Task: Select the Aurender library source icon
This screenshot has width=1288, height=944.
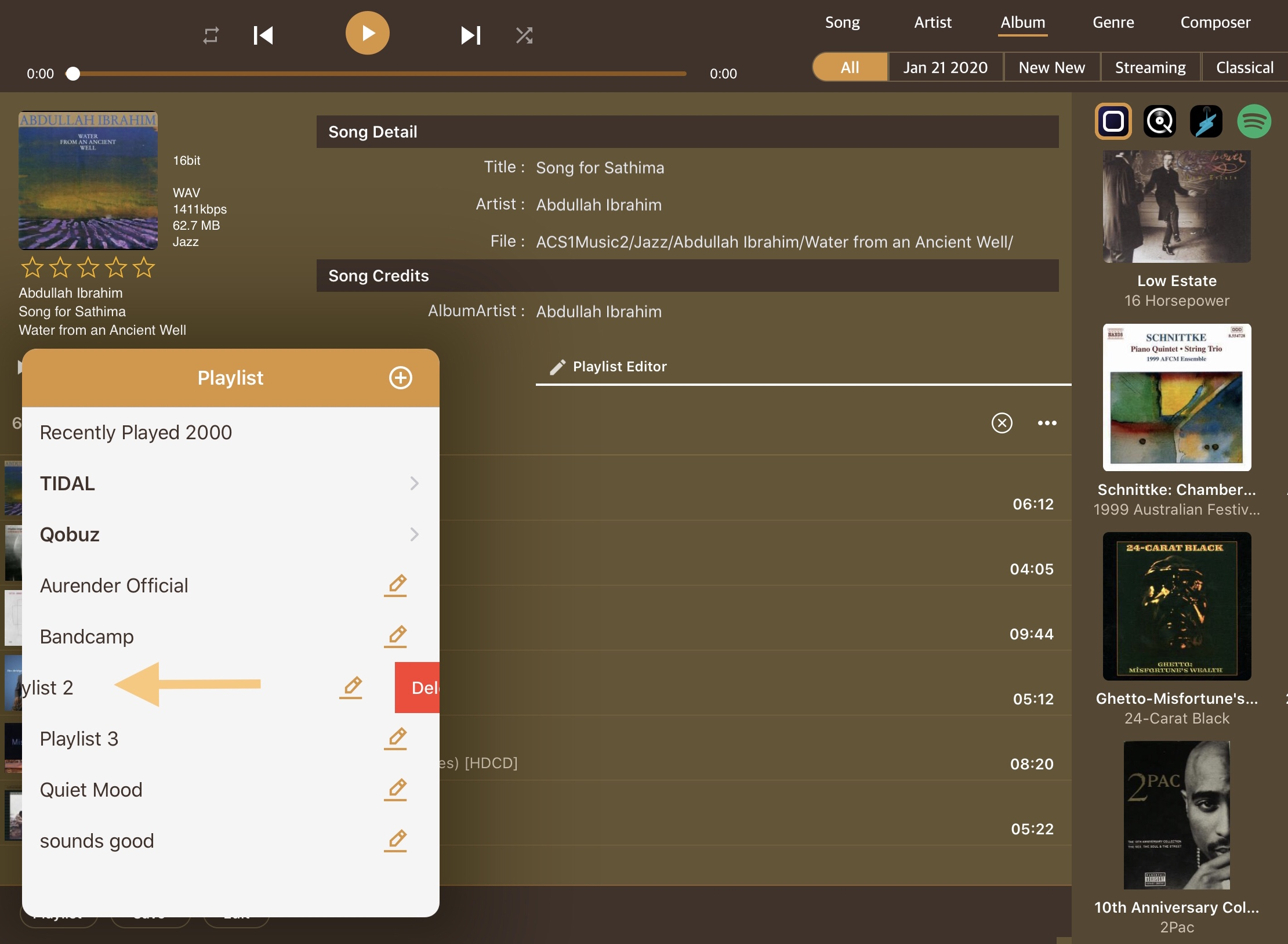Action: (1113, 121)
